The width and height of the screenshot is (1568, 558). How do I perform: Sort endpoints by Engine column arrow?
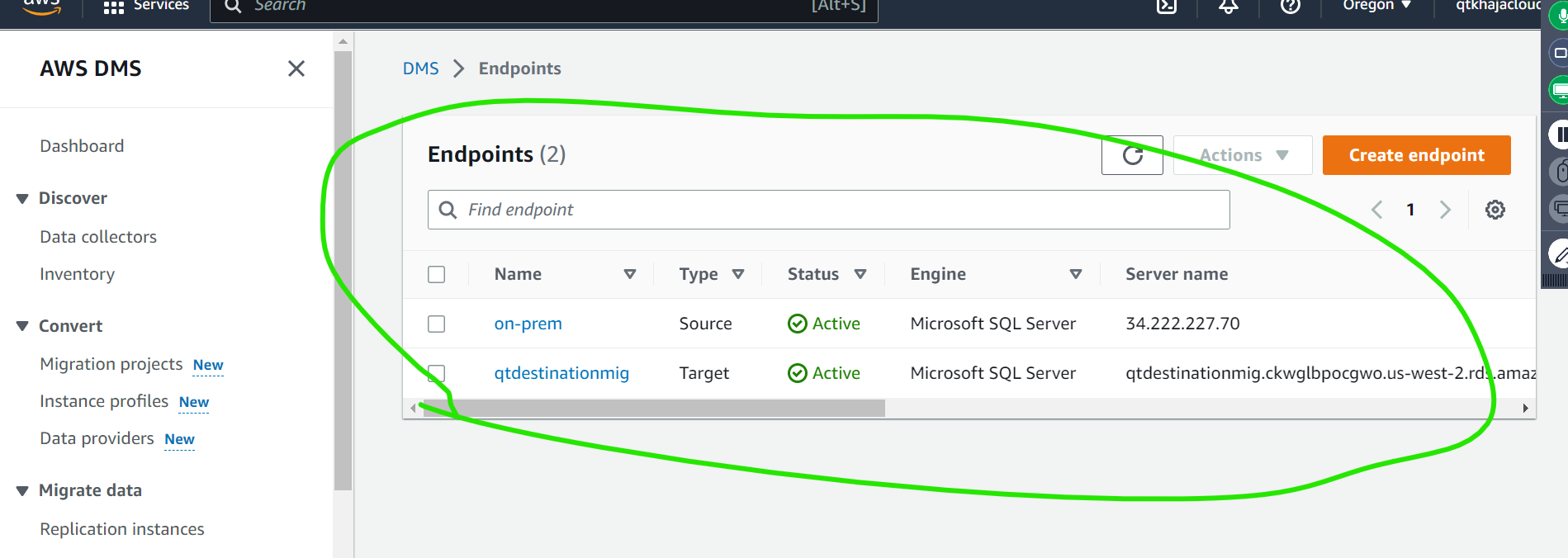(1076, 274)
